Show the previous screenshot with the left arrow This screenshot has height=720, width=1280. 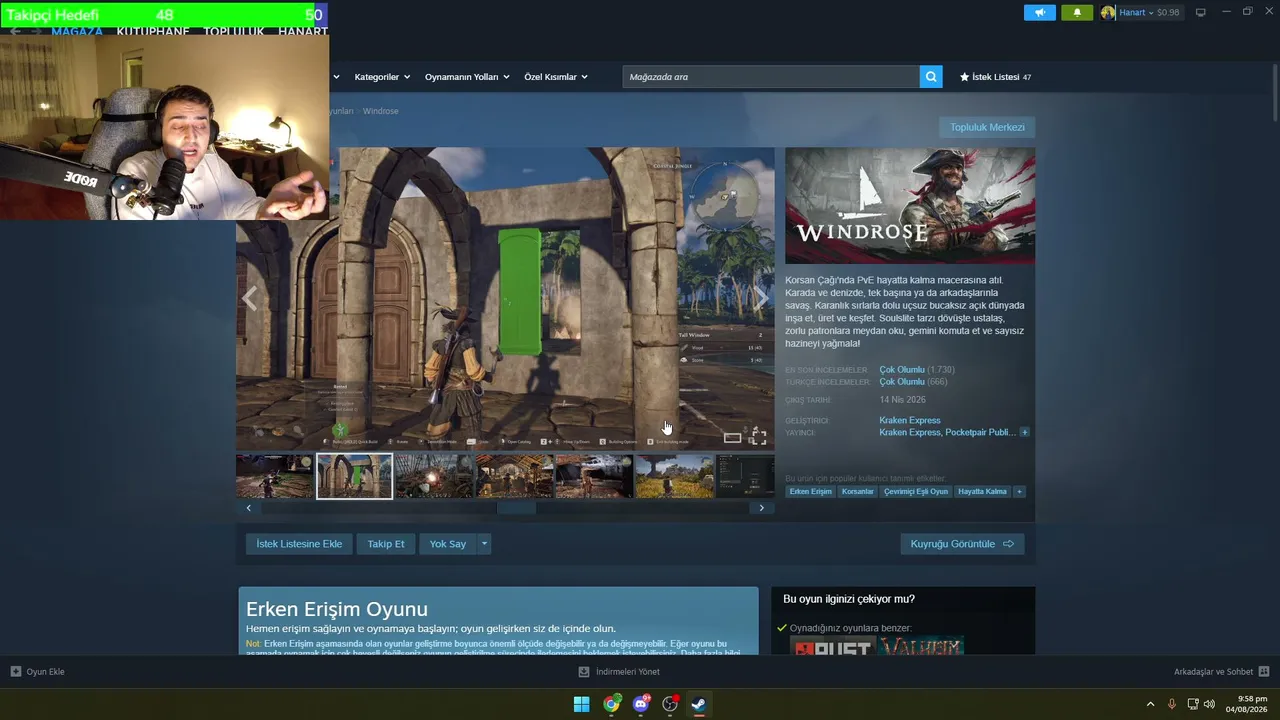(250, 298)
